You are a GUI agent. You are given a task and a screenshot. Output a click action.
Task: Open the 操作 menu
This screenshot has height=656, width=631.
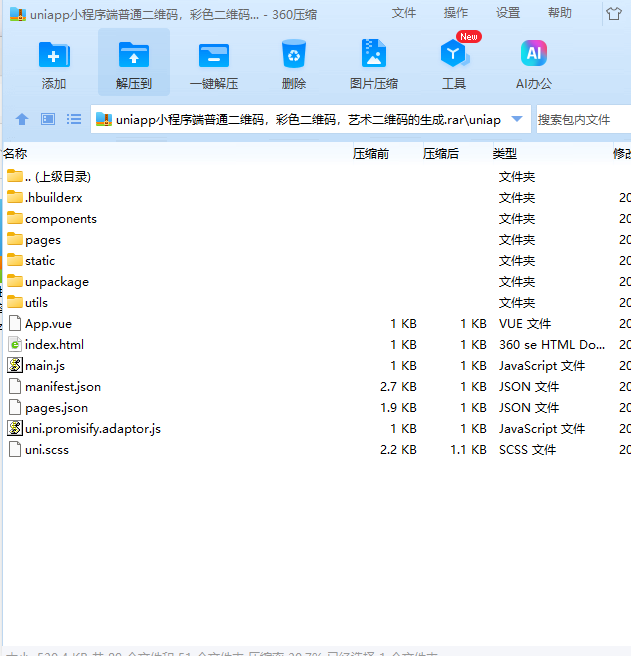point(456,13)
